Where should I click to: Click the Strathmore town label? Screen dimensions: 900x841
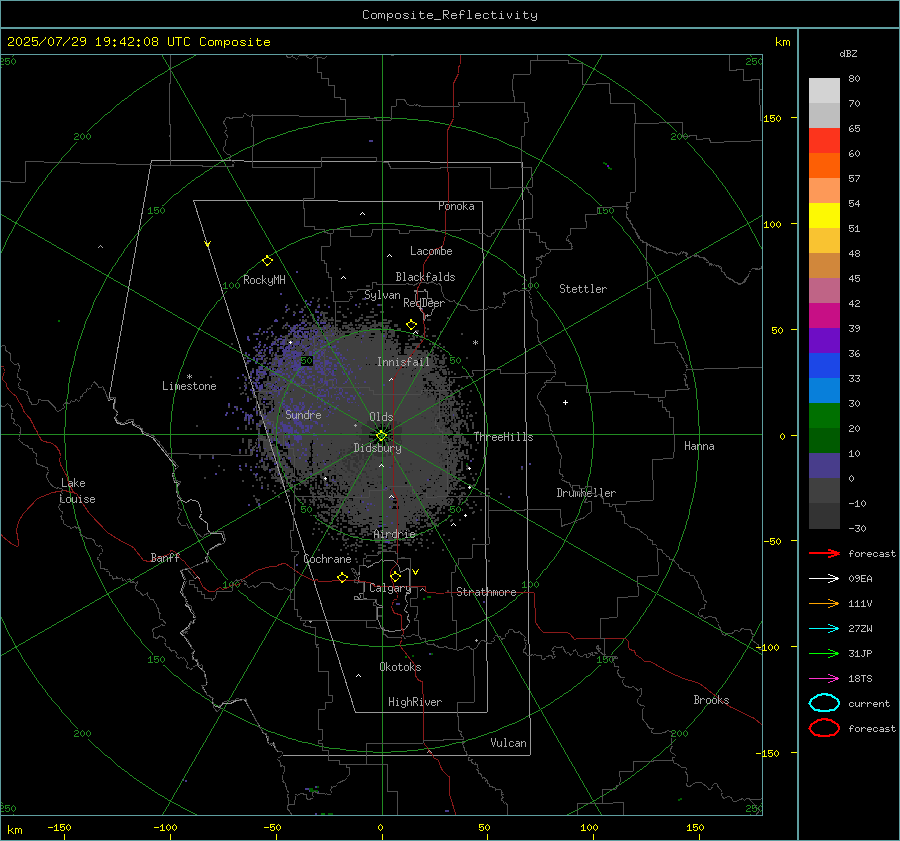(x=486, y=592)
